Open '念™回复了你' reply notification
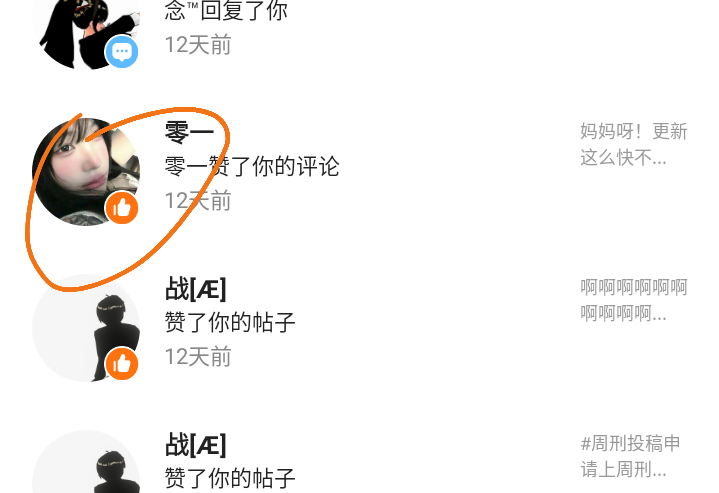719x493 pixels. pos(226,10)
